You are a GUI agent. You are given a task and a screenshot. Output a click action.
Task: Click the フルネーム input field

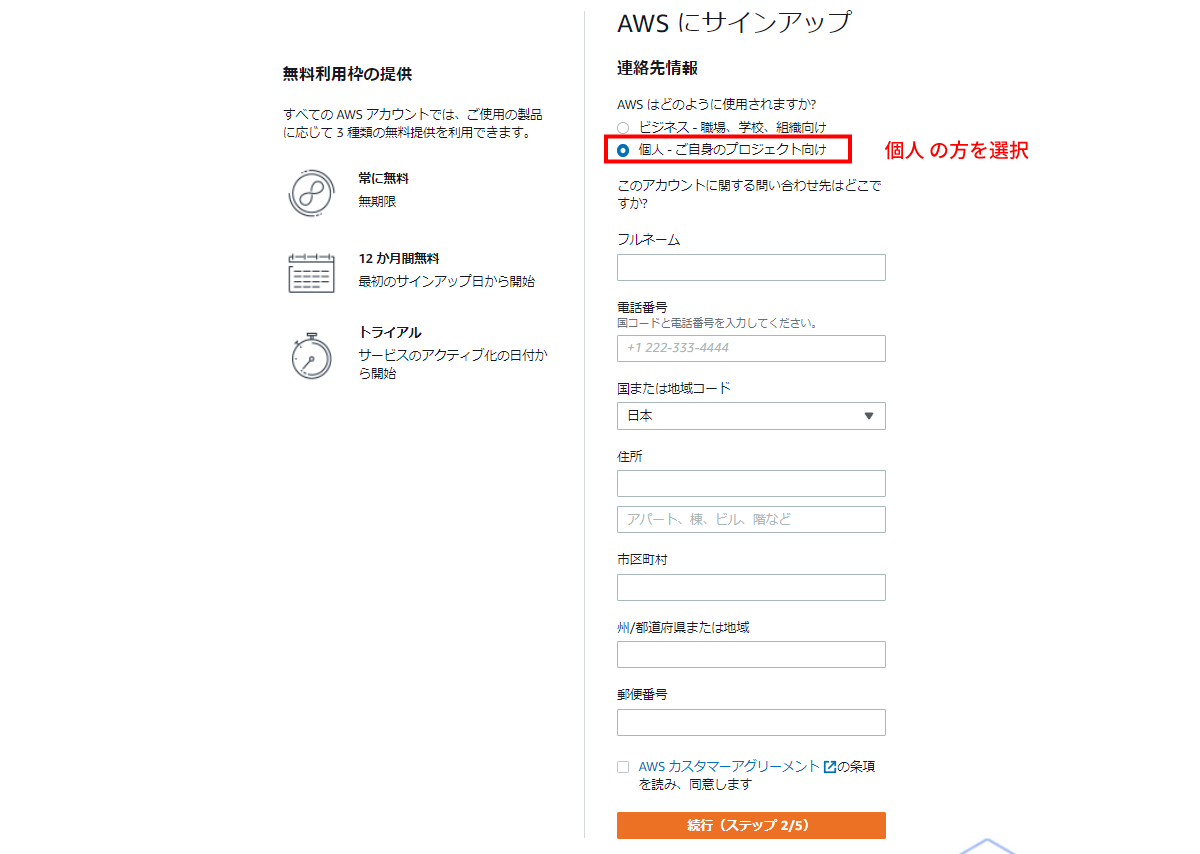tap(751, 267)
